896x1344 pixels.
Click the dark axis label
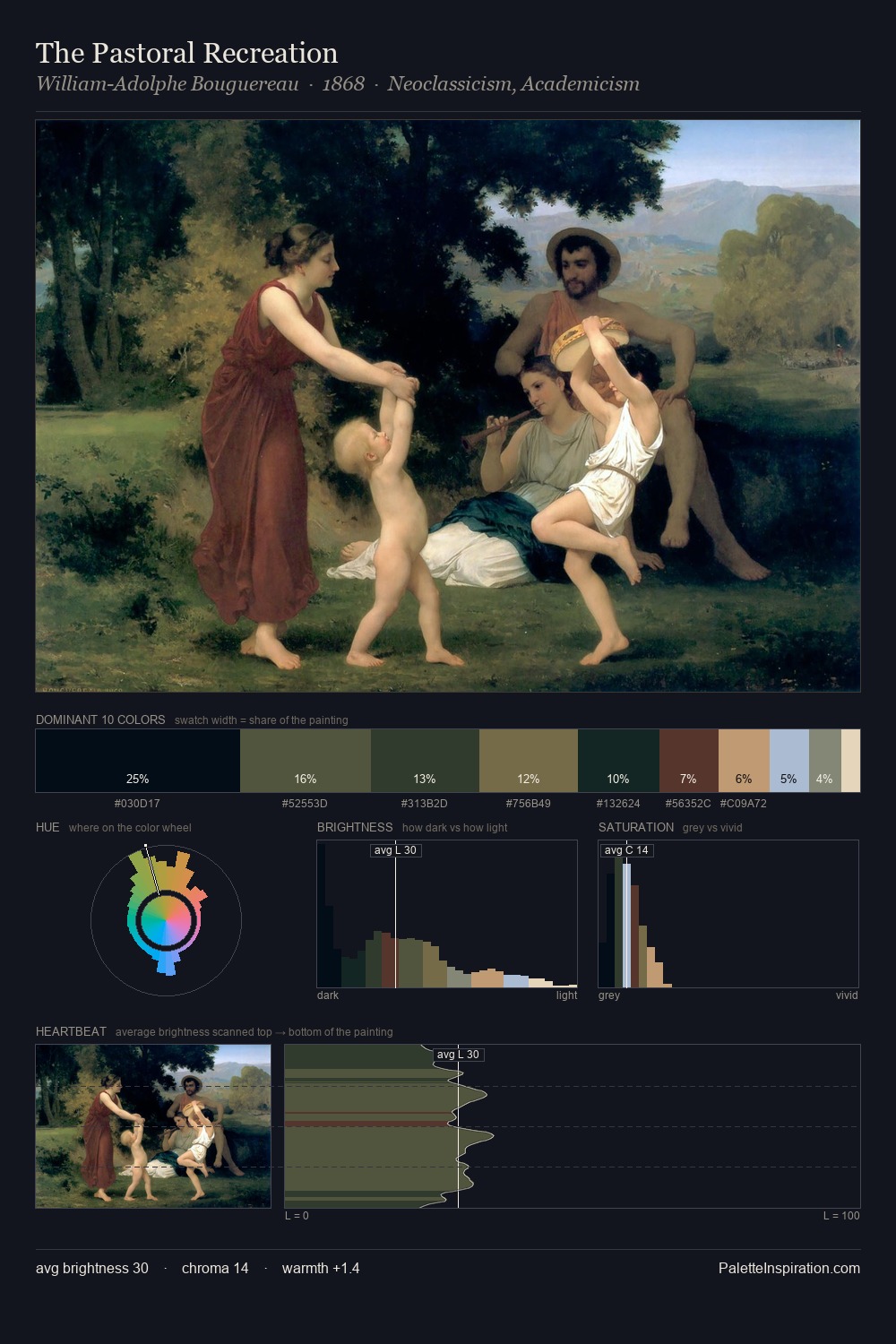point(328,995)
